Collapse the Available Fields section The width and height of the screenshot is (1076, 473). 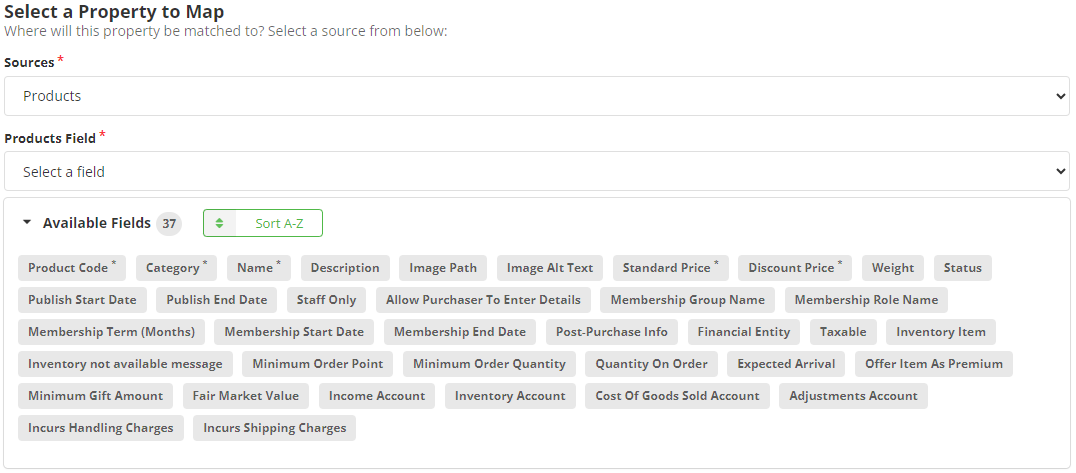pyautogui.click(x=27, y=223)
